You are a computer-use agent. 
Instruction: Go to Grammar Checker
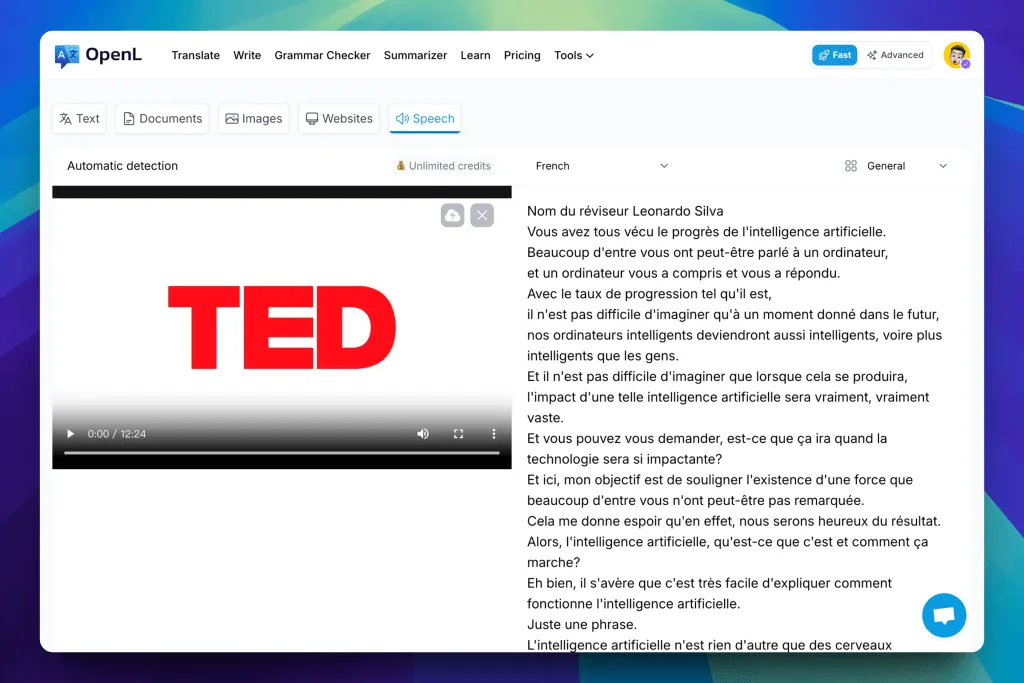pyautogui.click(x=322, y=56)
